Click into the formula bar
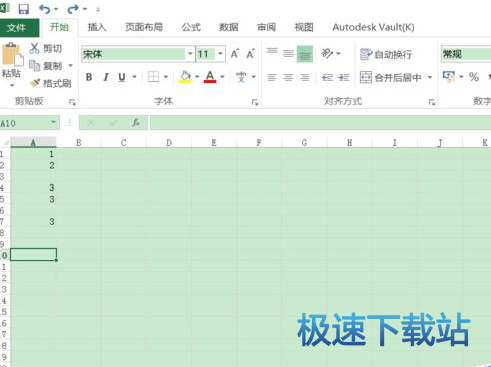The height and width of the screenshot is (367, 491). pos(320,123)
